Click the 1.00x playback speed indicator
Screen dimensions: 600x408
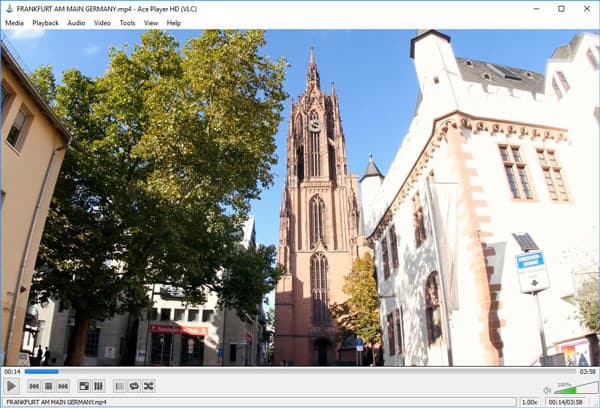pyautogui.click(x=528, y=402)
